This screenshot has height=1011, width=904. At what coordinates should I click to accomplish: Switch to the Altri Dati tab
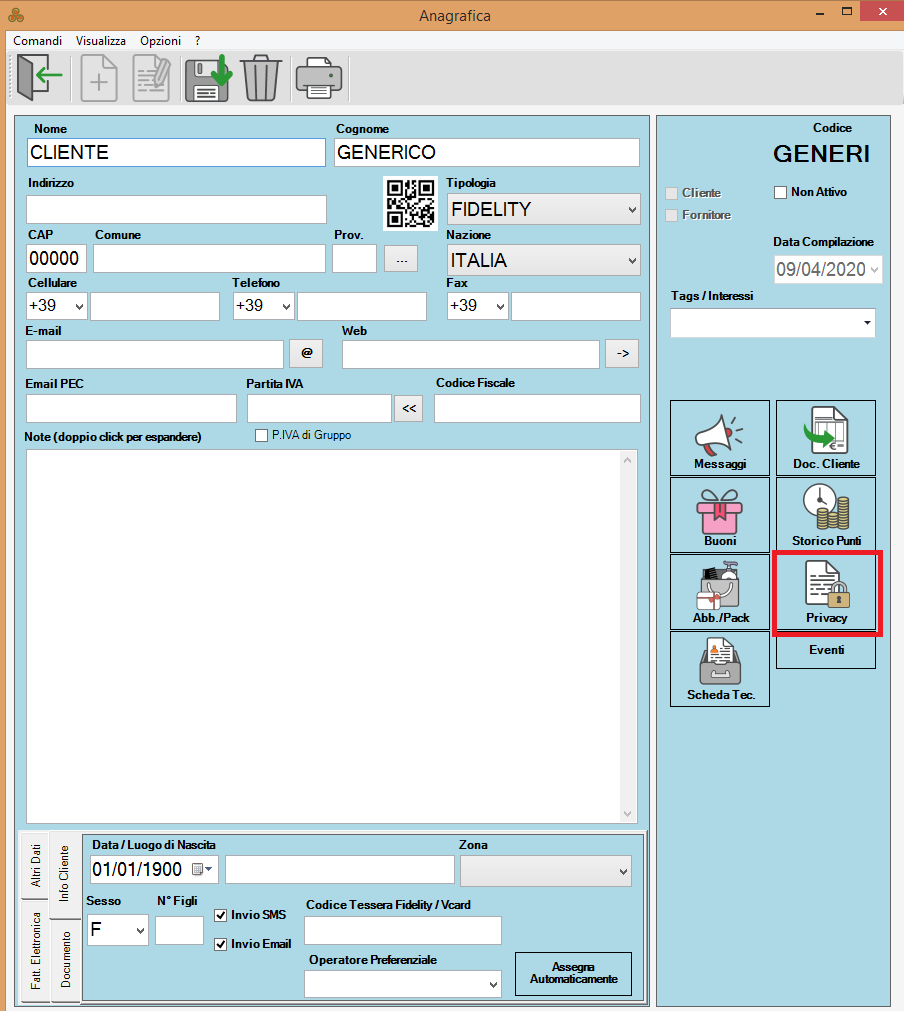coord(36,865)
